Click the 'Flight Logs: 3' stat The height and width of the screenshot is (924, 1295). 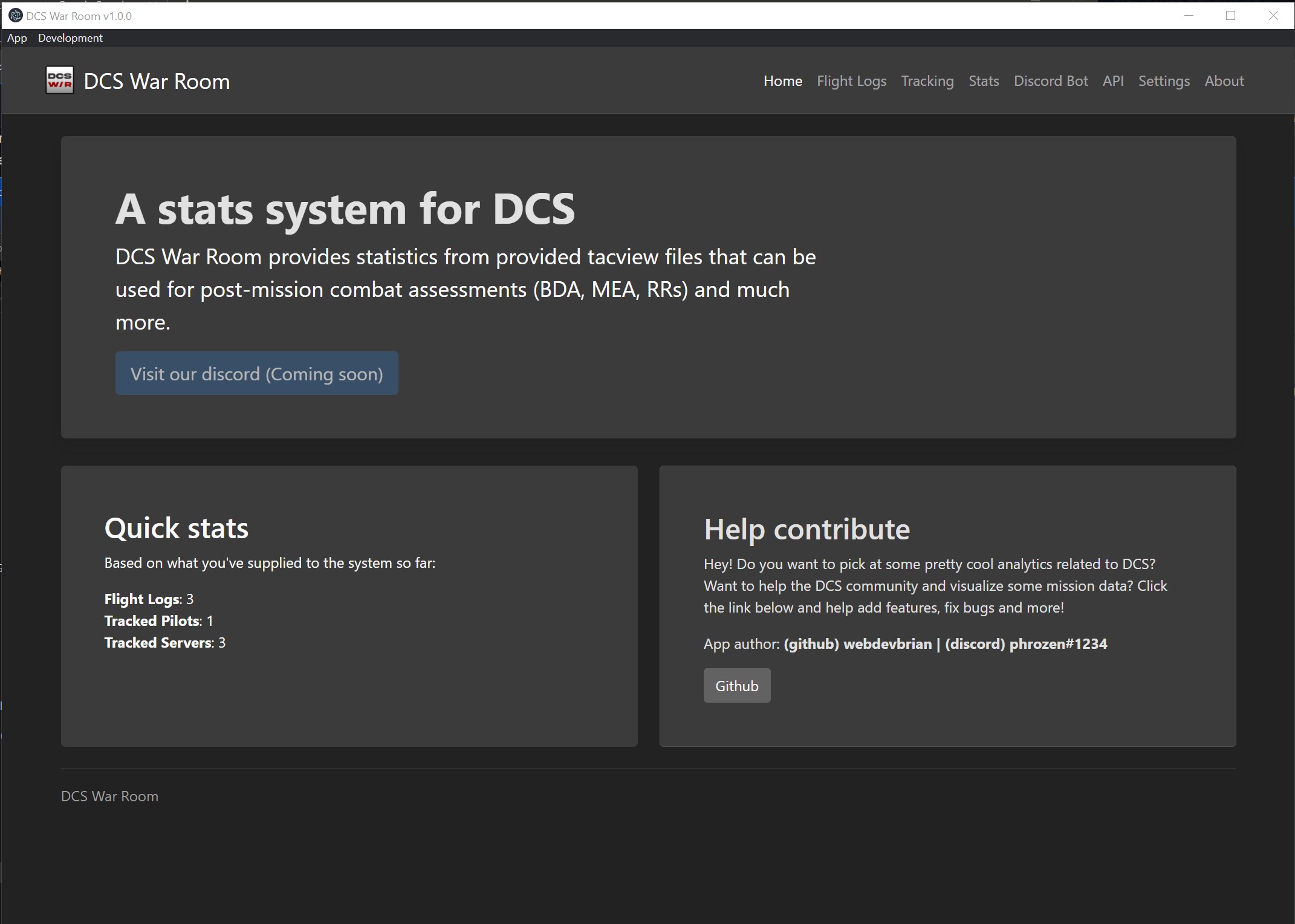[149, 599]
